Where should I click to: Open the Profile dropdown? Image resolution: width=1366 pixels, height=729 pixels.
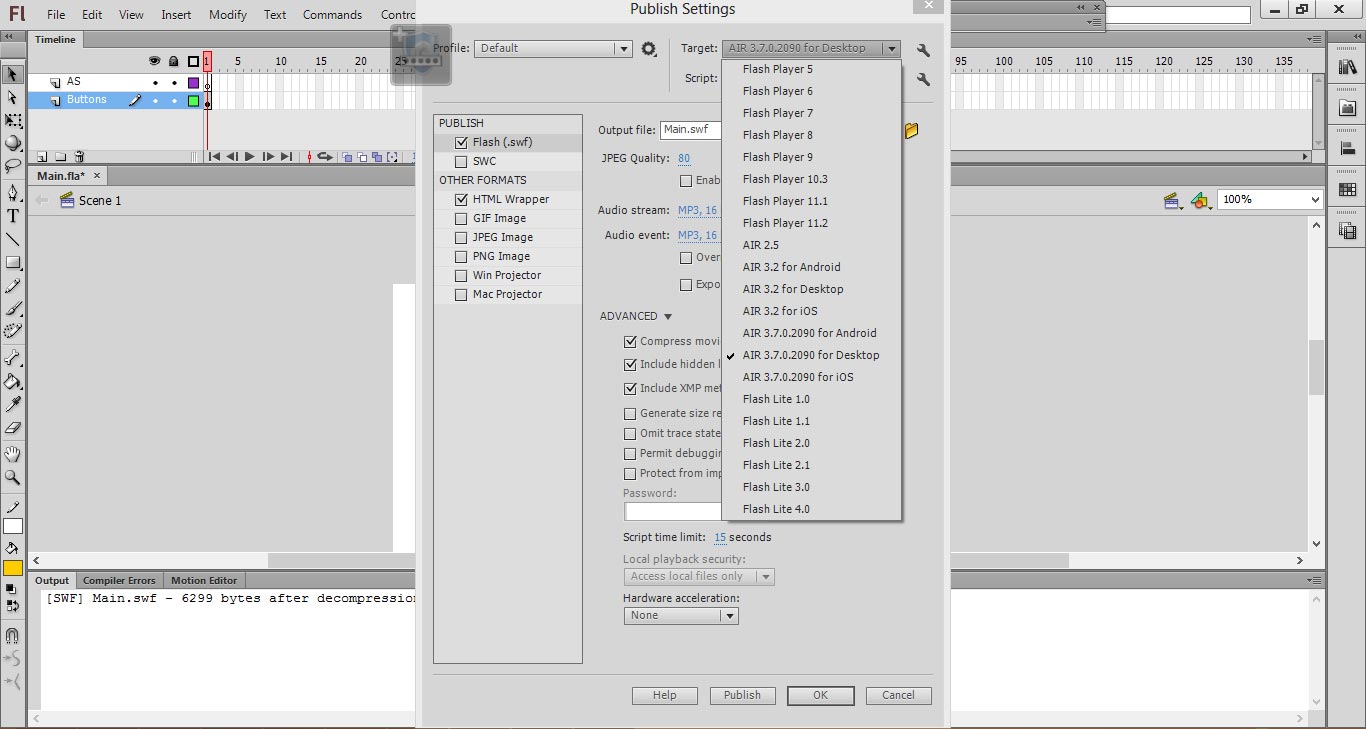coord(553,48)
